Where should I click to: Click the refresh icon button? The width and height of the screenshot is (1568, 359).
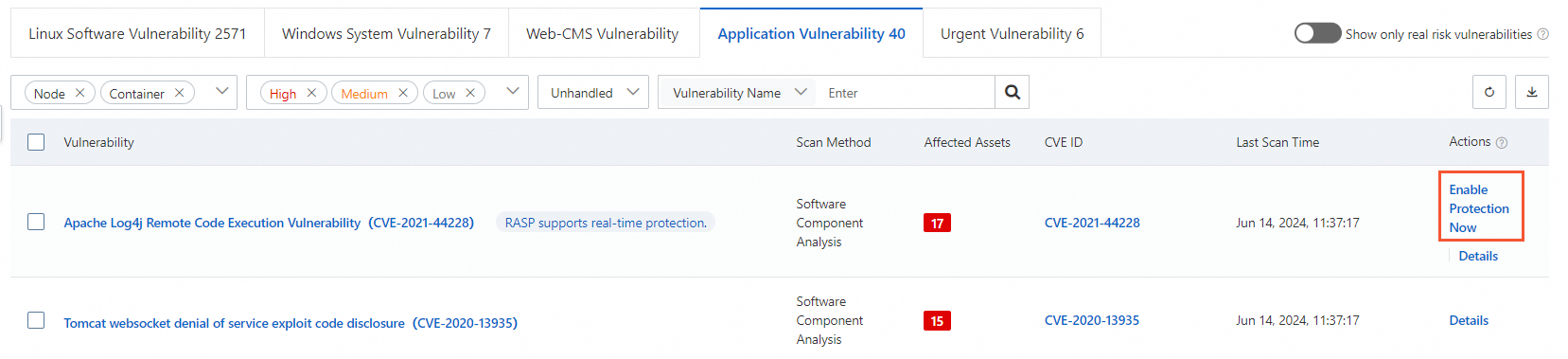[1489, 93]
